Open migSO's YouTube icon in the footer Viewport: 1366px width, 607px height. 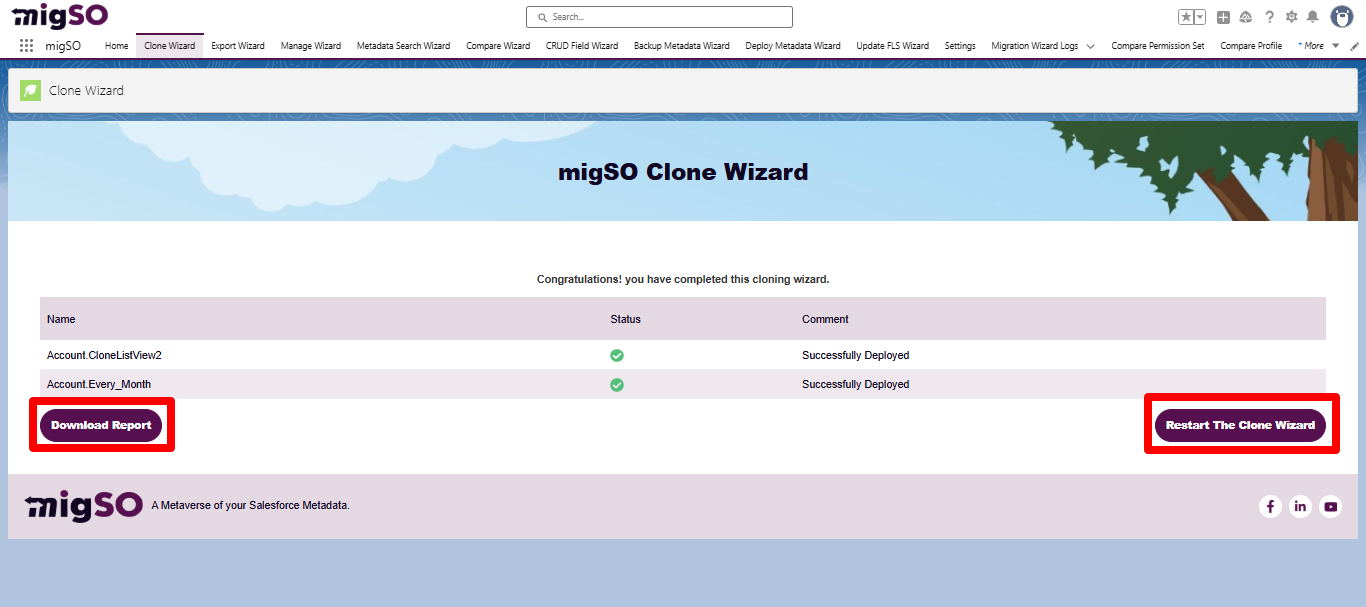(x=1330, y=506)
